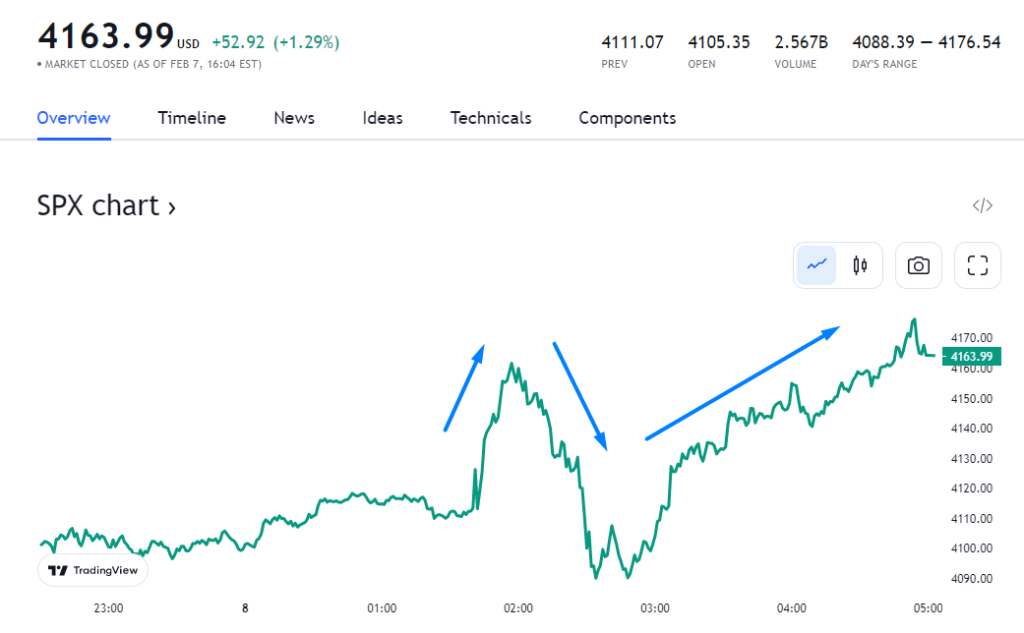Image resolution: width=1024 pixels, height=633 pixels.
Task: Click the green 4163.99 price label
Action: tap(971, 356)
